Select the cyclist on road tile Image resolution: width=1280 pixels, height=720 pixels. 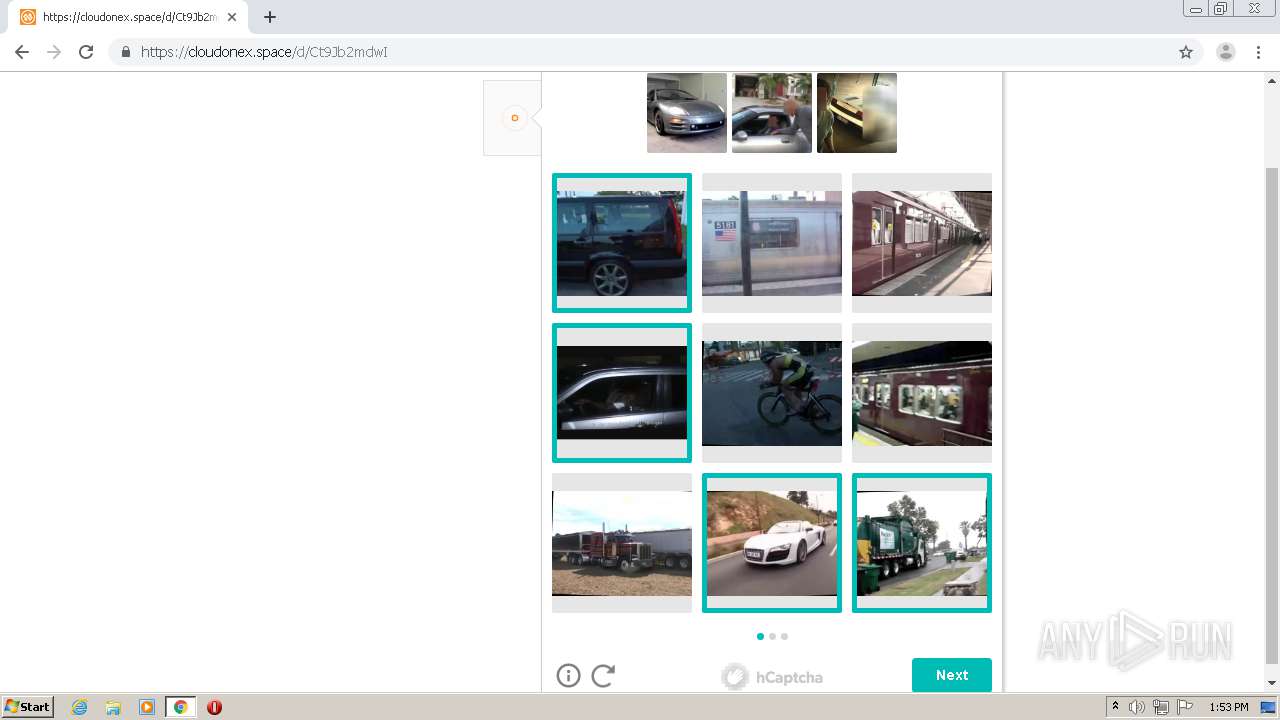tap(772, 393)
